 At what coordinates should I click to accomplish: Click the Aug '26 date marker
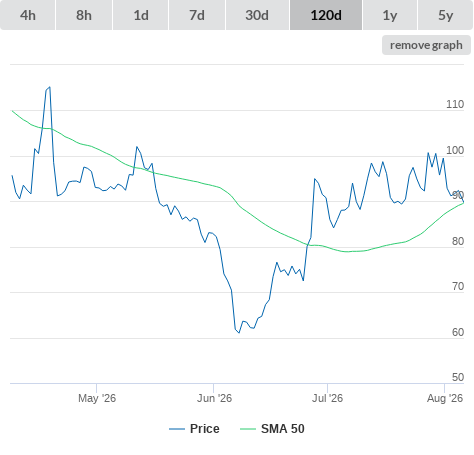click(445, 398)
